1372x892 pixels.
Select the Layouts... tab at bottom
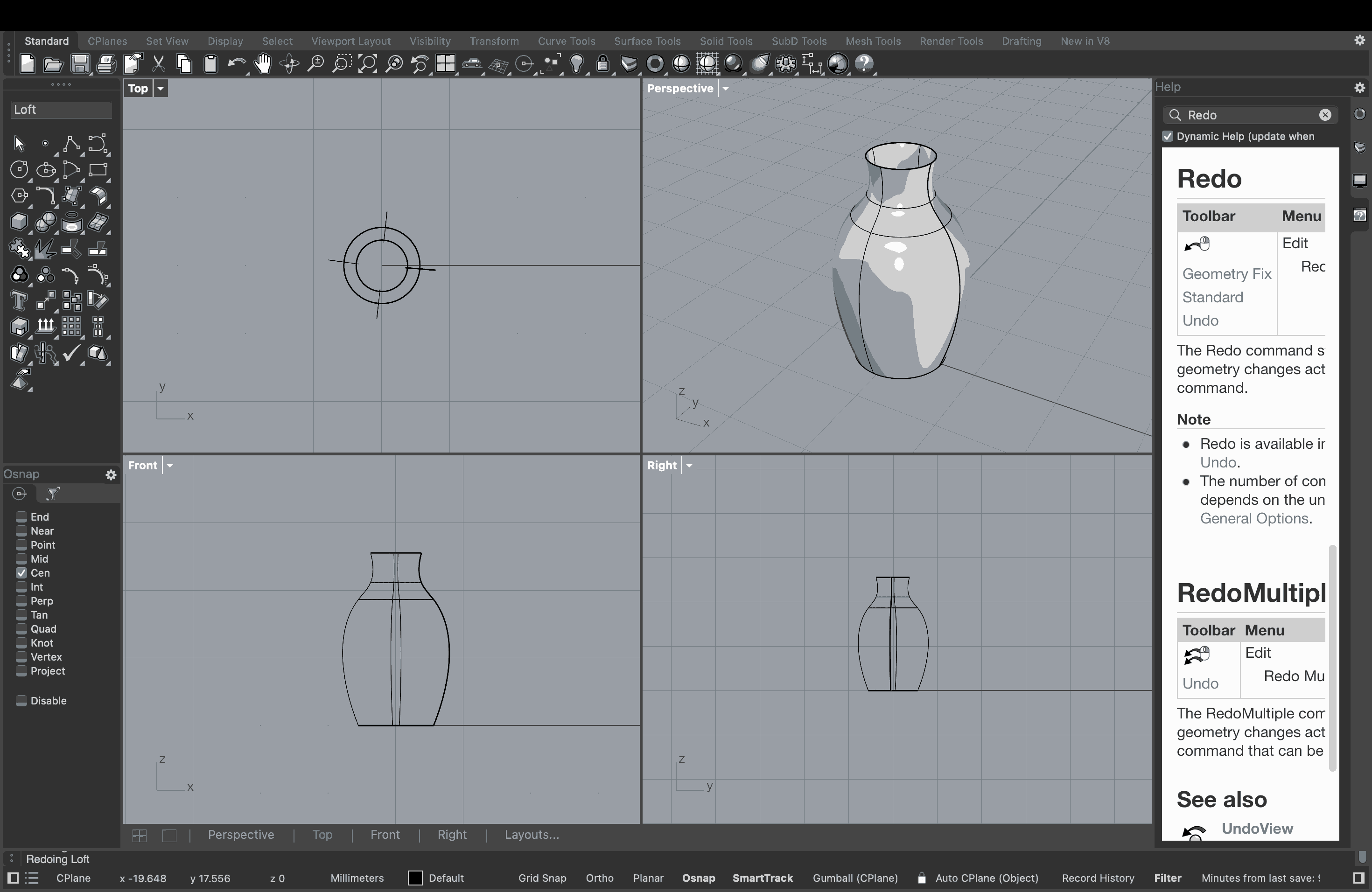pos(532,835)
